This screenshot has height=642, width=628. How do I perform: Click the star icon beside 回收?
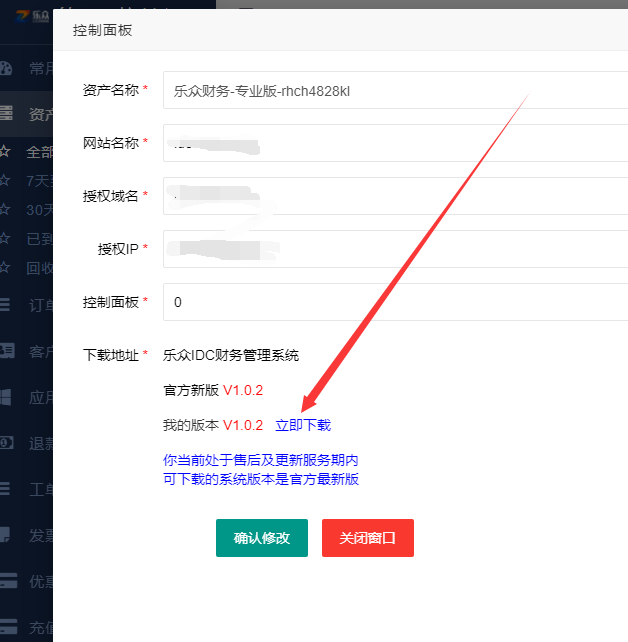pyautogui.click(x=5, y=267)
